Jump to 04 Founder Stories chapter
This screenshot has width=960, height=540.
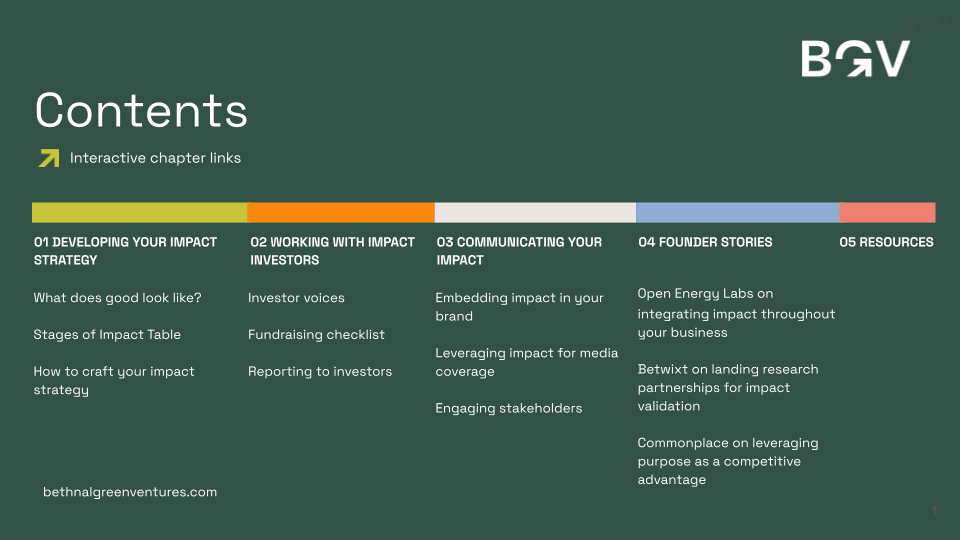click(x=705, y=242)
